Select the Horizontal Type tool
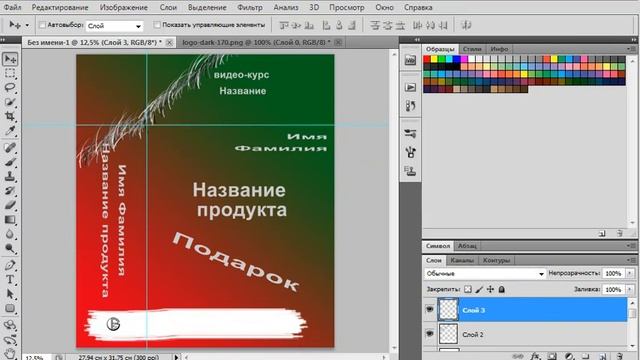The height and width of the screenshot is (360, 640). [10, 280]
